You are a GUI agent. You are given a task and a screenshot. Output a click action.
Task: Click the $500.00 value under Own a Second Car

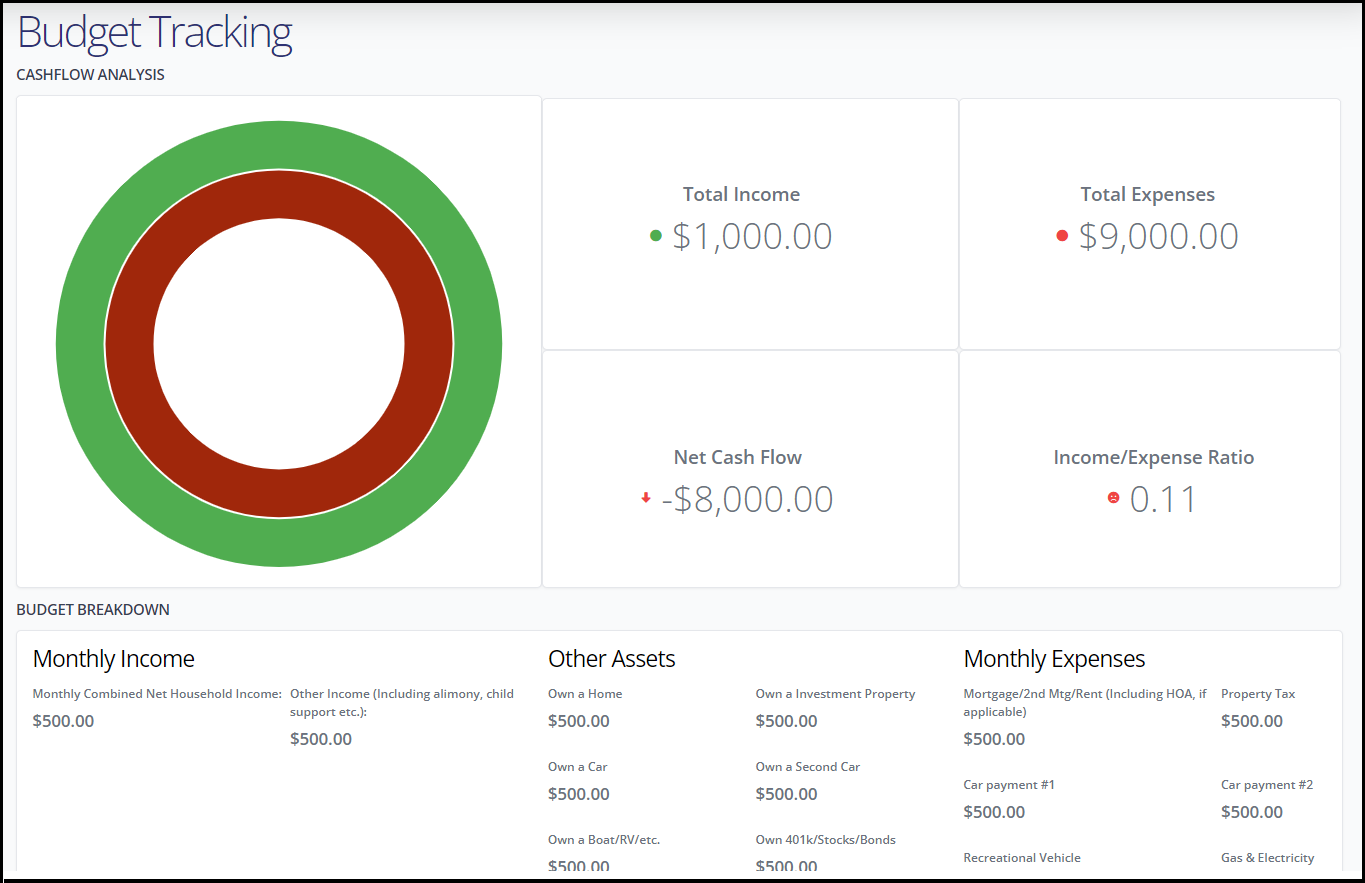click(787, 794)
